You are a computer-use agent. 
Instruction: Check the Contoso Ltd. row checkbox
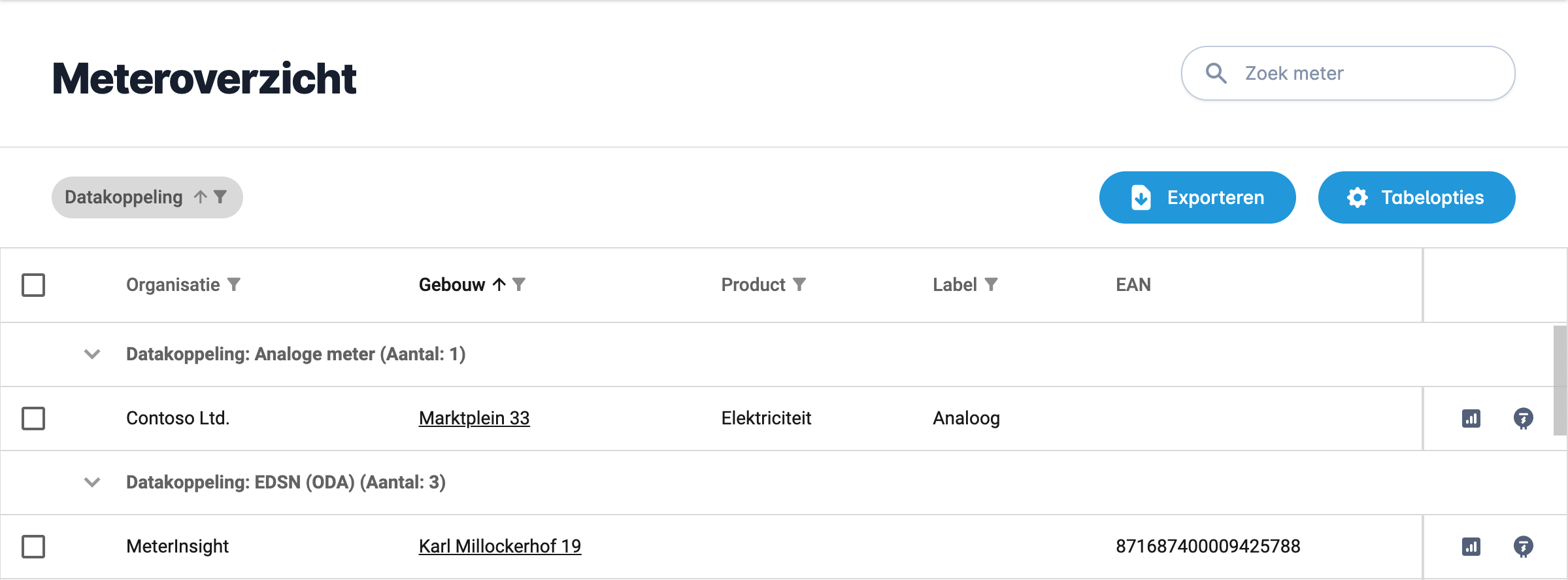(33, 418)
